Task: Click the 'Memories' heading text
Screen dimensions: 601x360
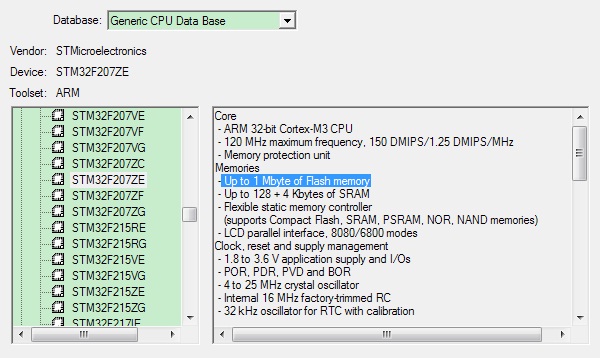Action: pos(237,168)
